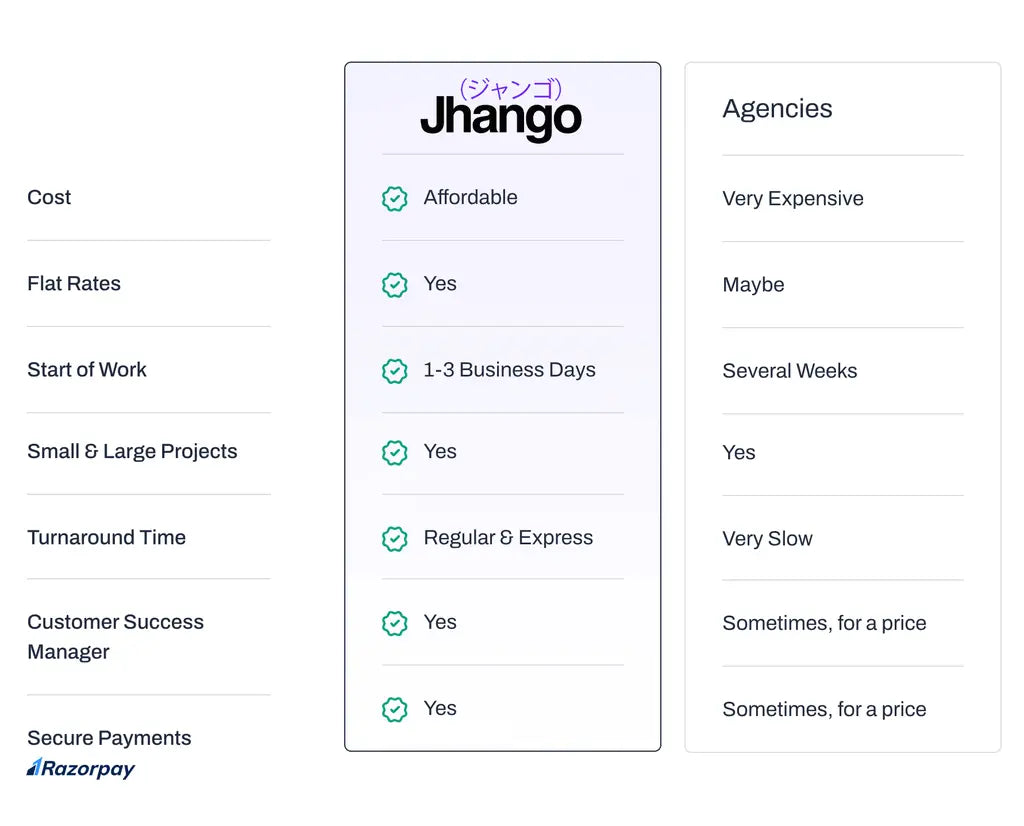The image size is (1024, 826).
Task: Select the Agencies column heading
Action: (777, 108)
